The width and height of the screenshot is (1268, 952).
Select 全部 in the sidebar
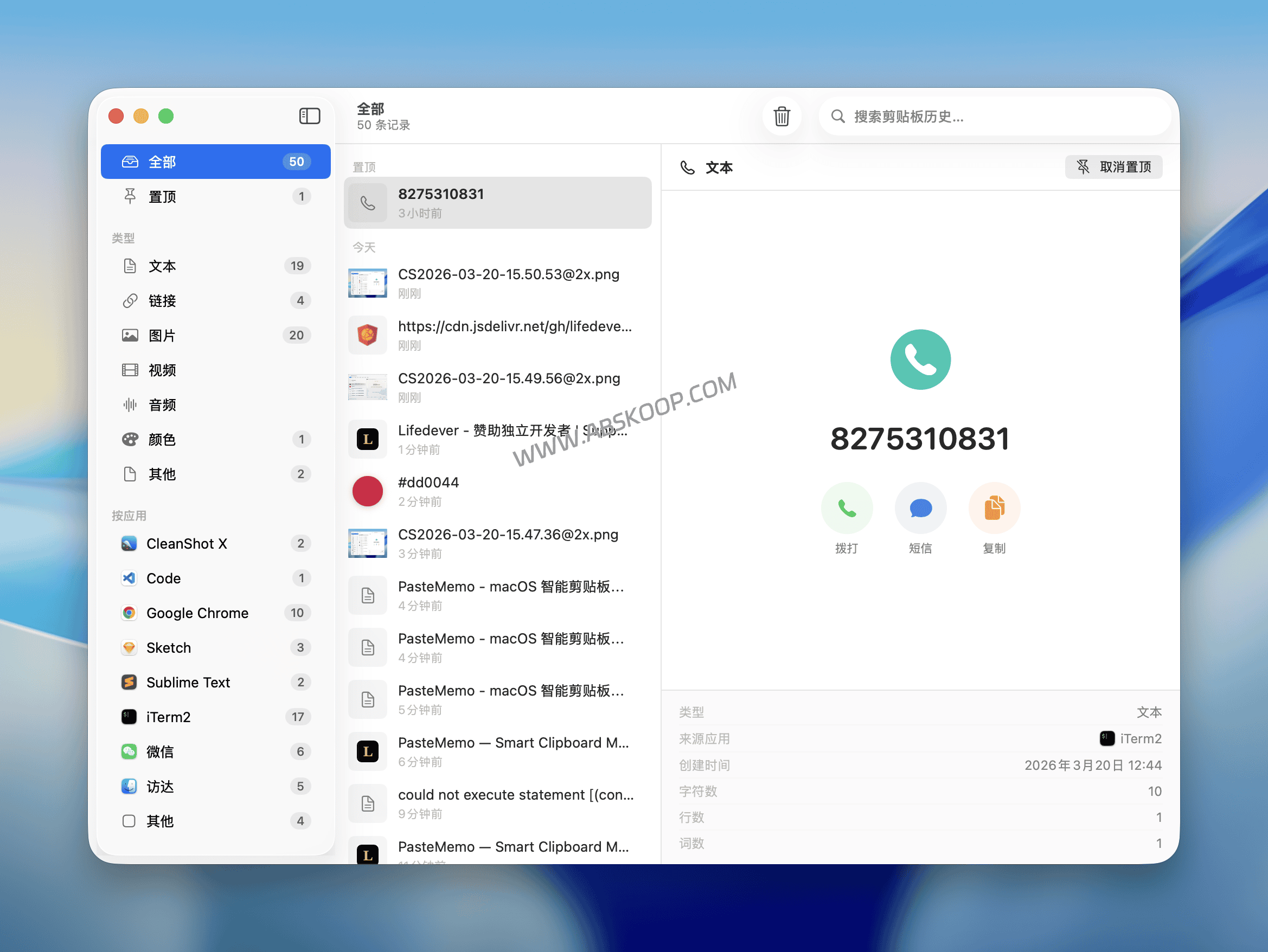(x=162, y=161)
